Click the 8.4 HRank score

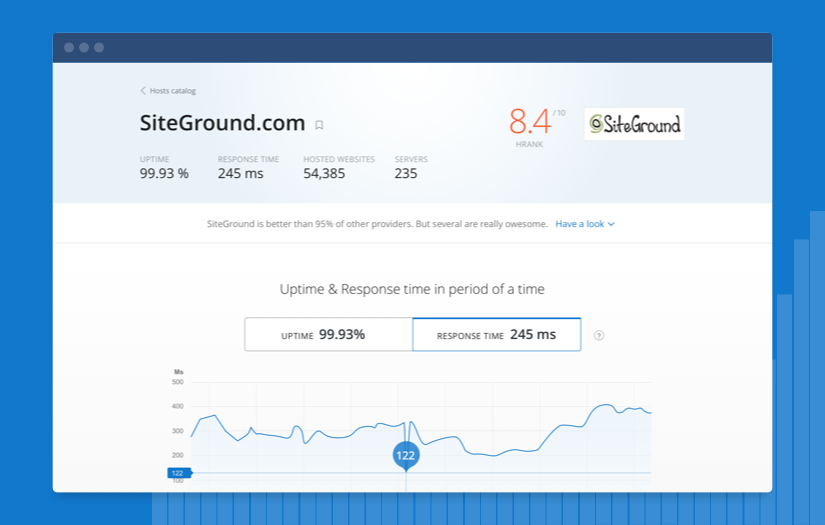click(530, 122)
